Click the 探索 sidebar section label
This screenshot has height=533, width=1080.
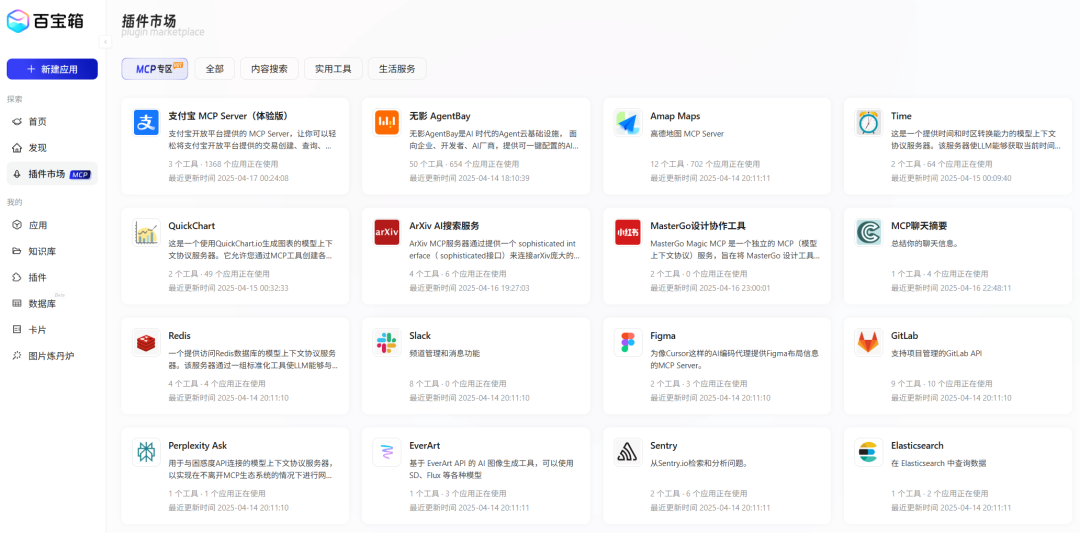coord(14,98)
